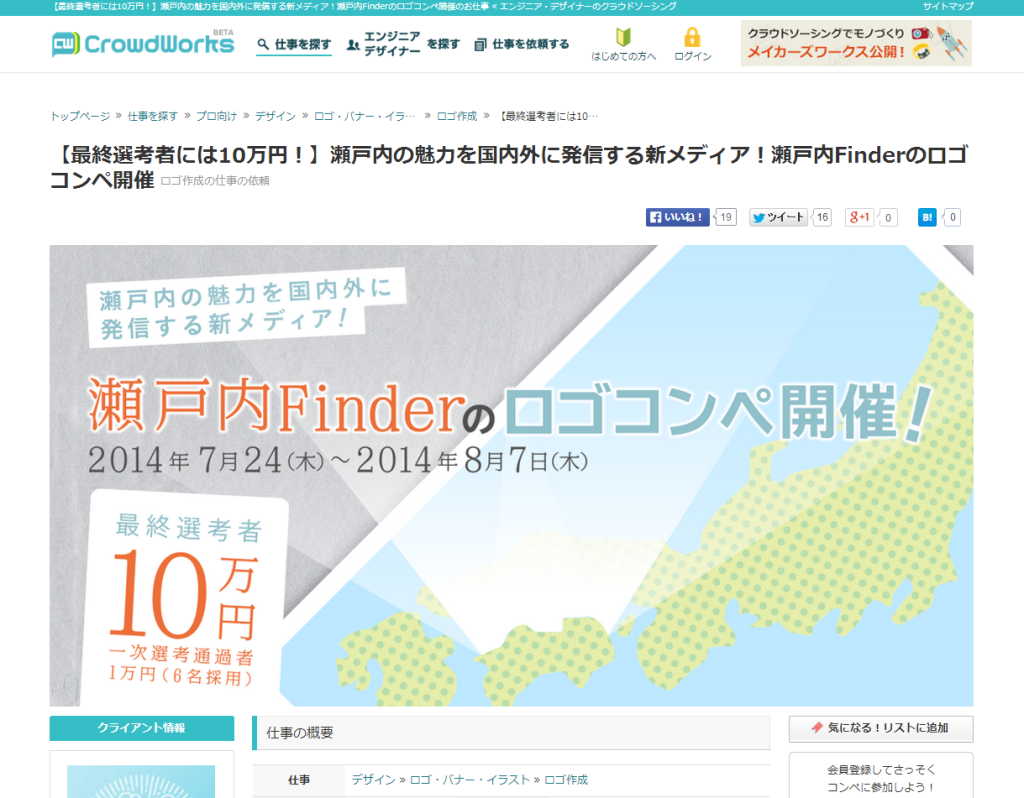The image size is (1024, 798).
Task: Add job via 気になる!リストに追加 button
Action: [x=881, y=729]
